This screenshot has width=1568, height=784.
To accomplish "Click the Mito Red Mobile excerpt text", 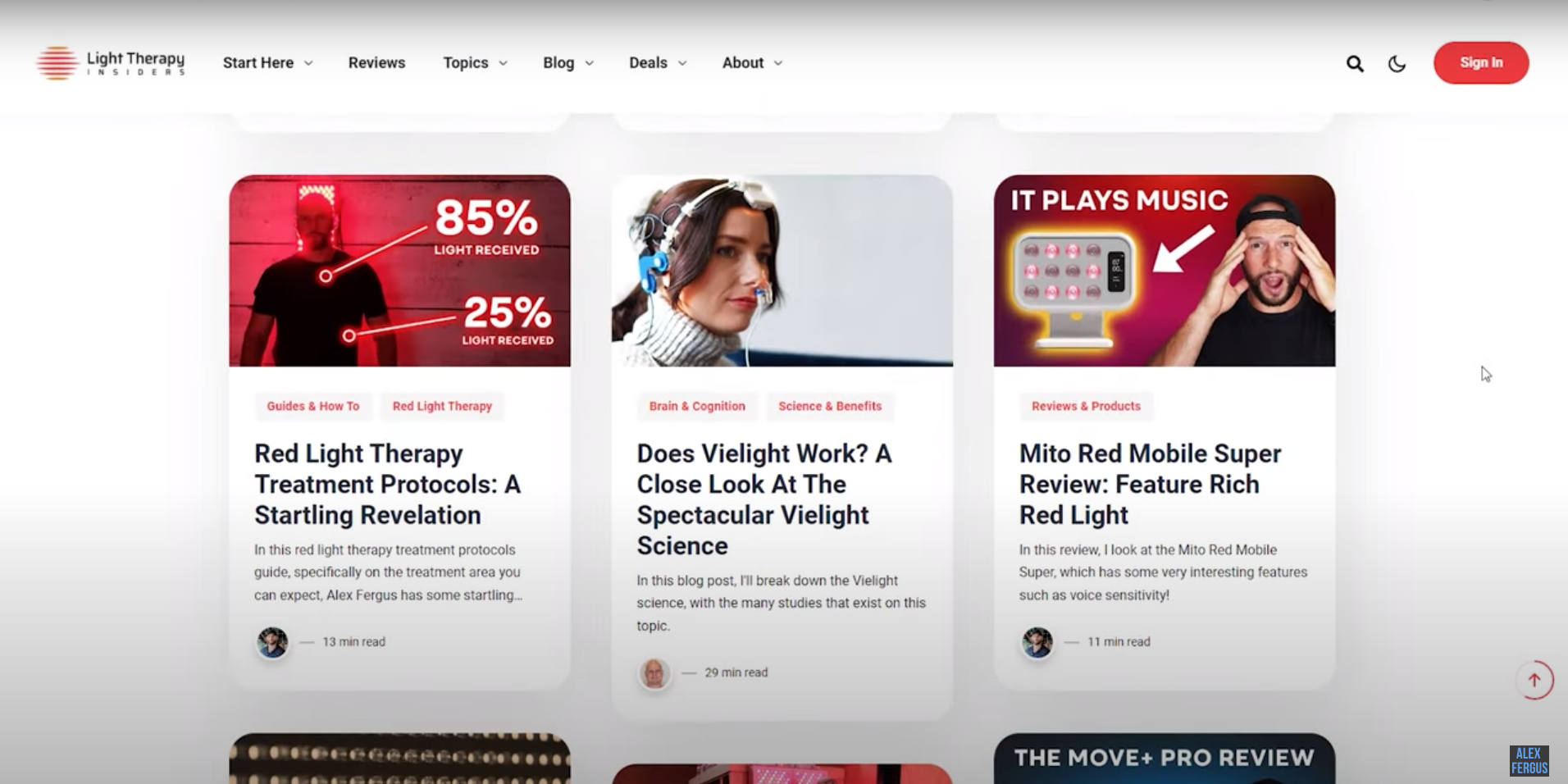I will [x=1163, y=572].
